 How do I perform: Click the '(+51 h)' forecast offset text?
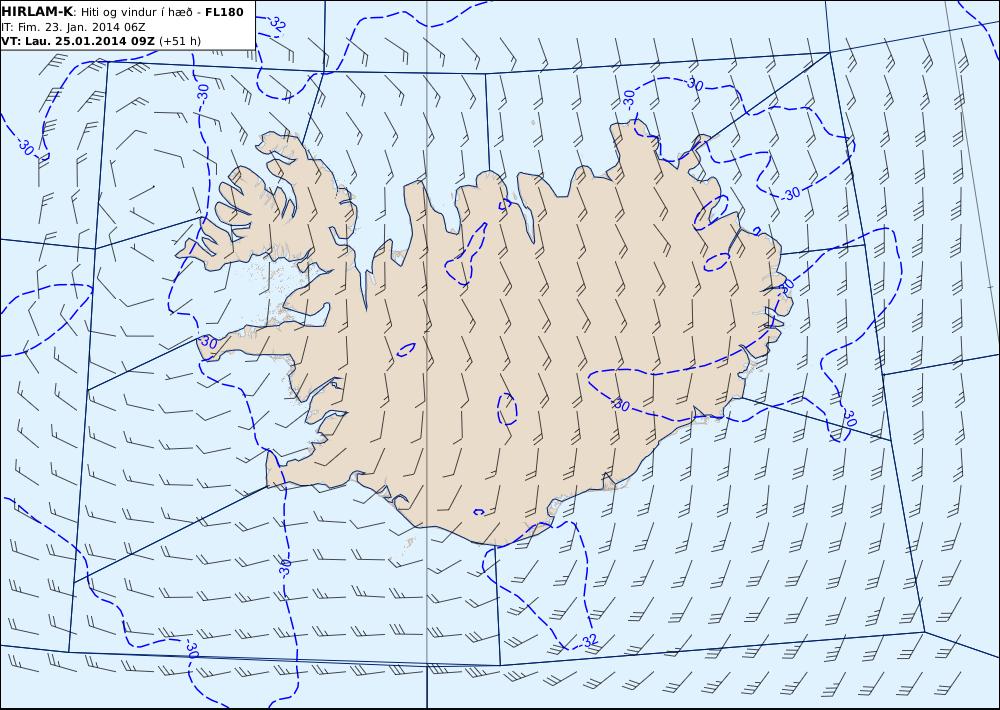pyautogui.click(x=180, y=41)
